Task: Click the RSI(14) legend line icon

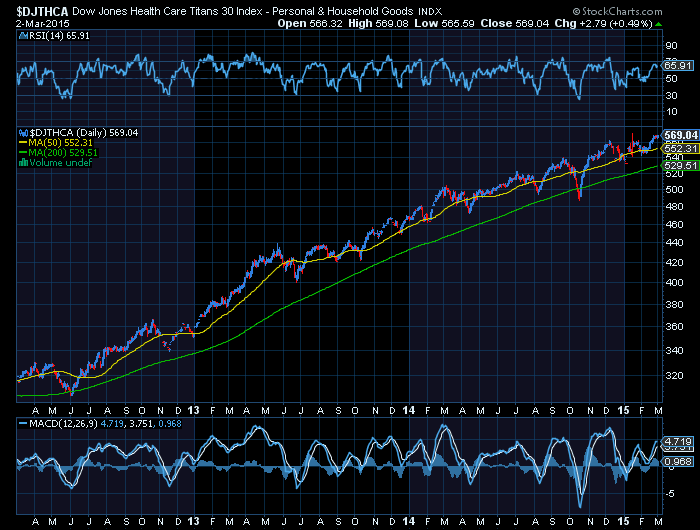Action: [23, 36]
